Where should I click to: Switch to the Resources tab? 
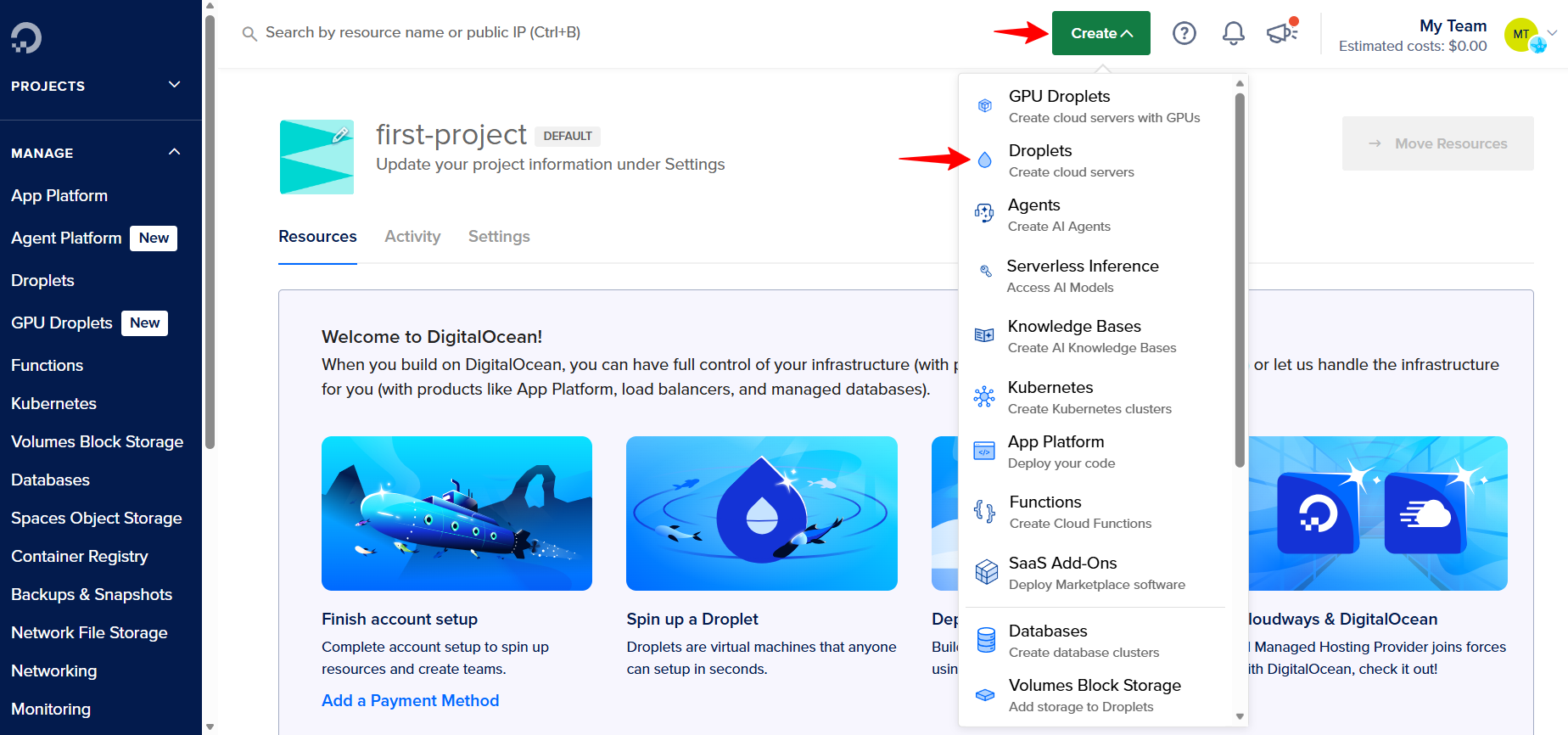pos(317,237)
